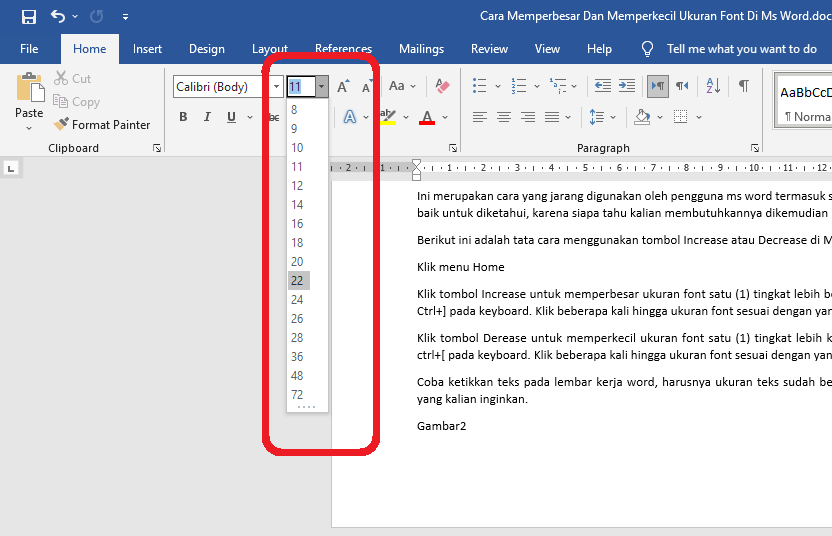Image resolution: width=832 pixels, height=536 pixels.
Task: Select font size 24 in the list
Action: coord(297,300)
